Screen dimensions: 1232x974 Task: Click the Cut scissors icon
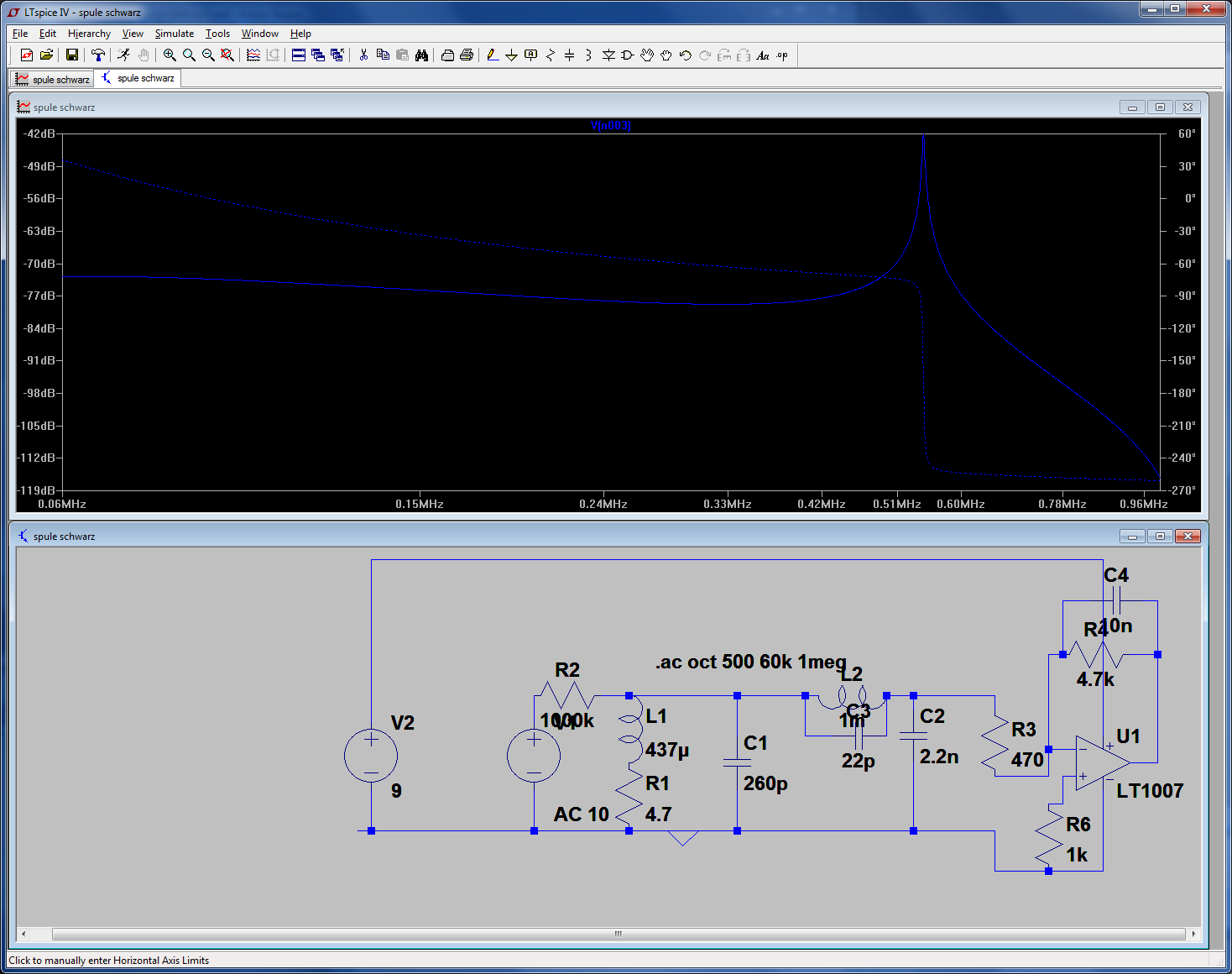(363, 55)
